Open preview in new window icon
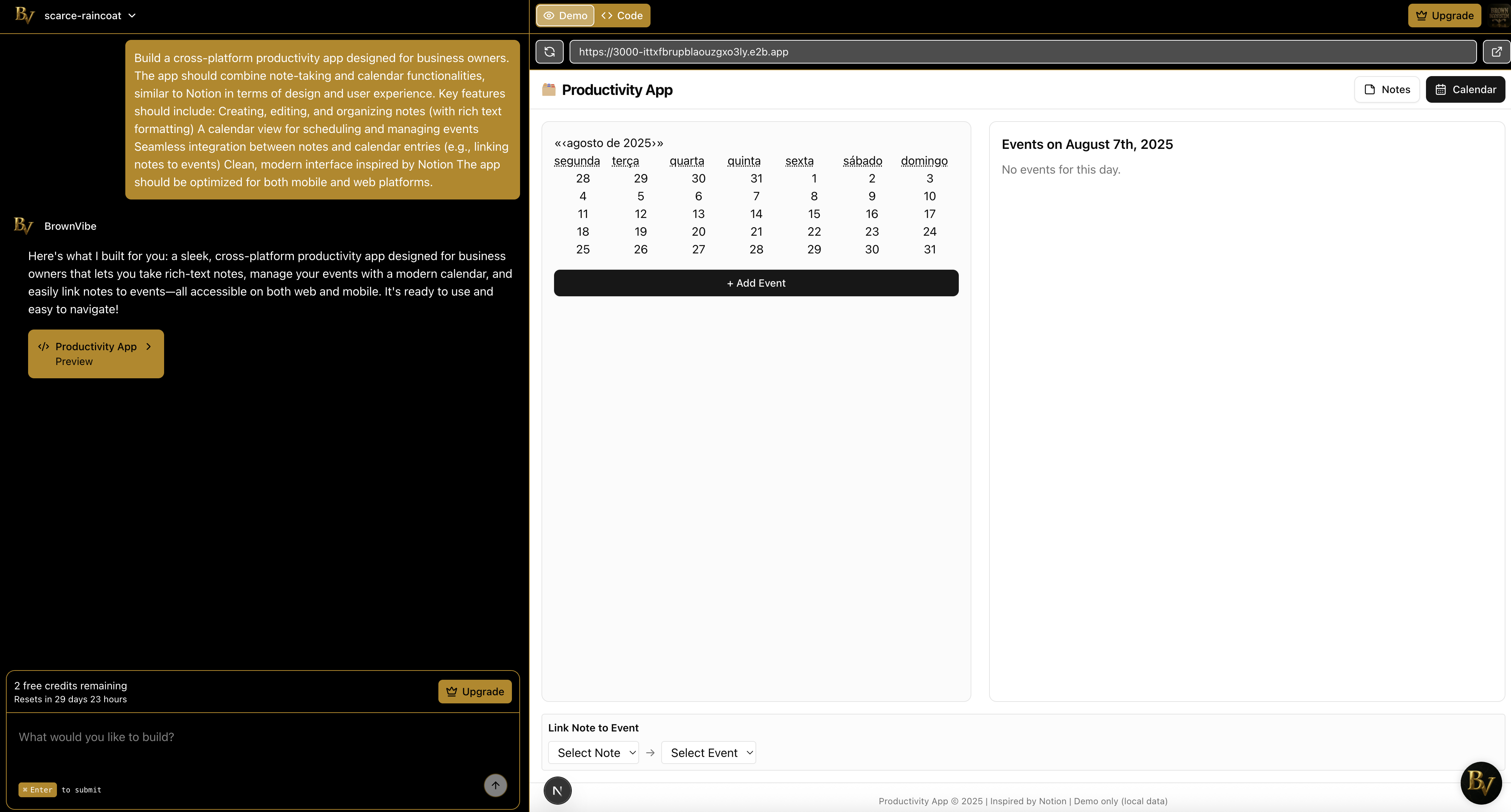This screenshot has width=1511, height=812. click(1496, 52)
